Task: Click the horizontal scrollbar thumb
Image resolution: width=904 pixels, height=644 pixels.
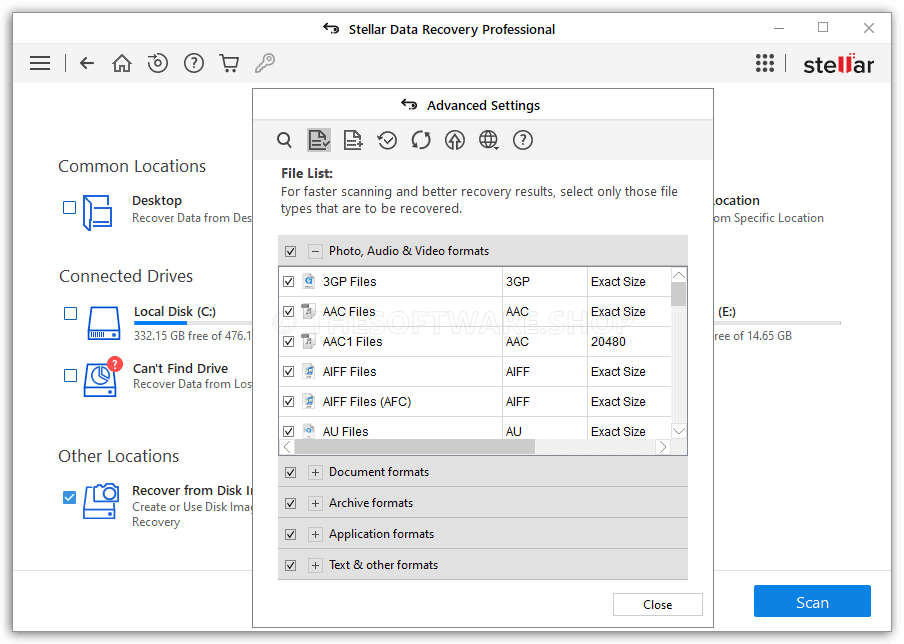Action: (x=415, y=447)
